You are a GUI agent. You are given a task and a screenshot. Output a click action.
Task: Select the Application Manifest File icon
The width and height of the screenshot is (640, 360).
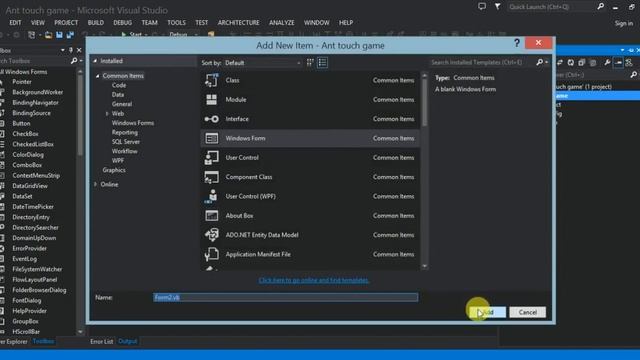coord(211,254)
